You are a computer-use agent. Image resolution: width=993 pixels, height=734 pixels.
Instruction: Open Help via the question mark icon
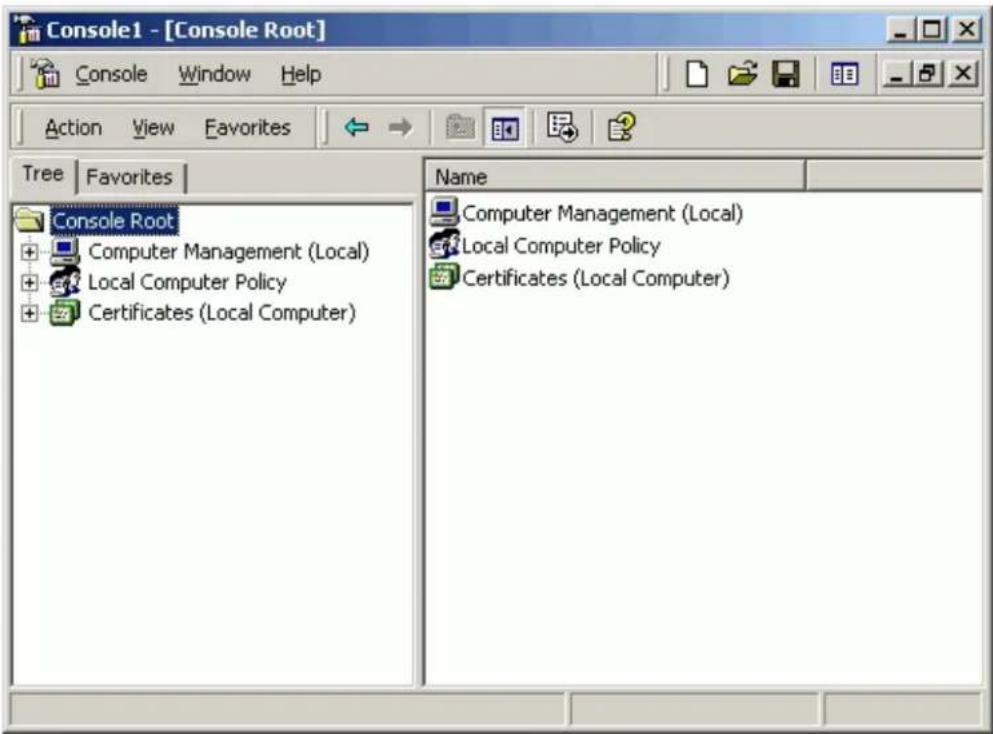click(x=621, y=127)
